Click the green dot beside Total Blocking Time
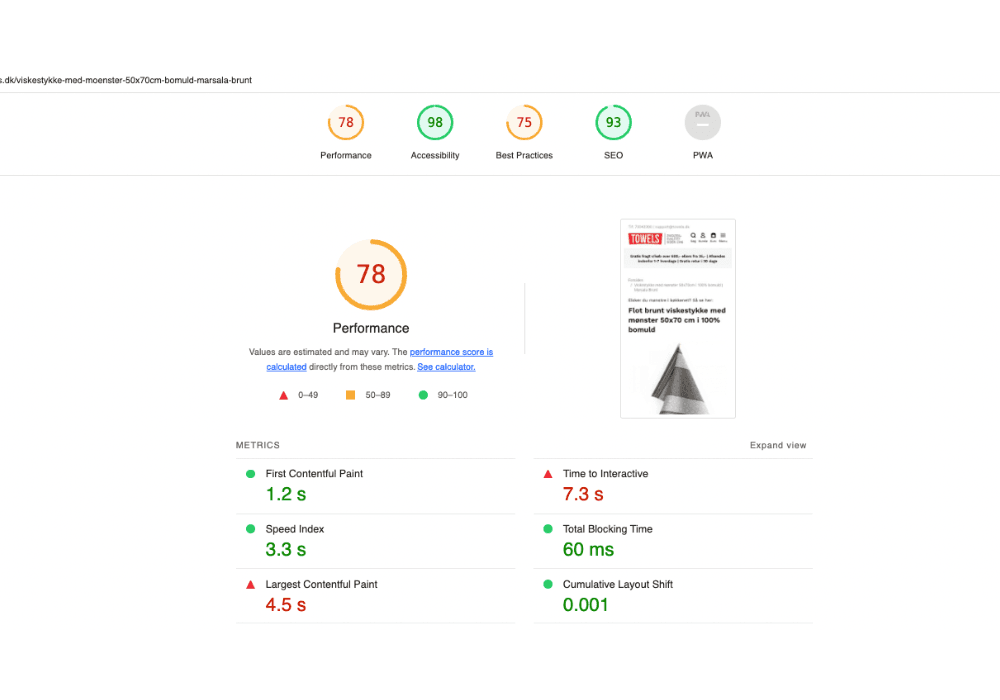The width and height of the screenshot is (1000, 700). click(x=548, y=528)
